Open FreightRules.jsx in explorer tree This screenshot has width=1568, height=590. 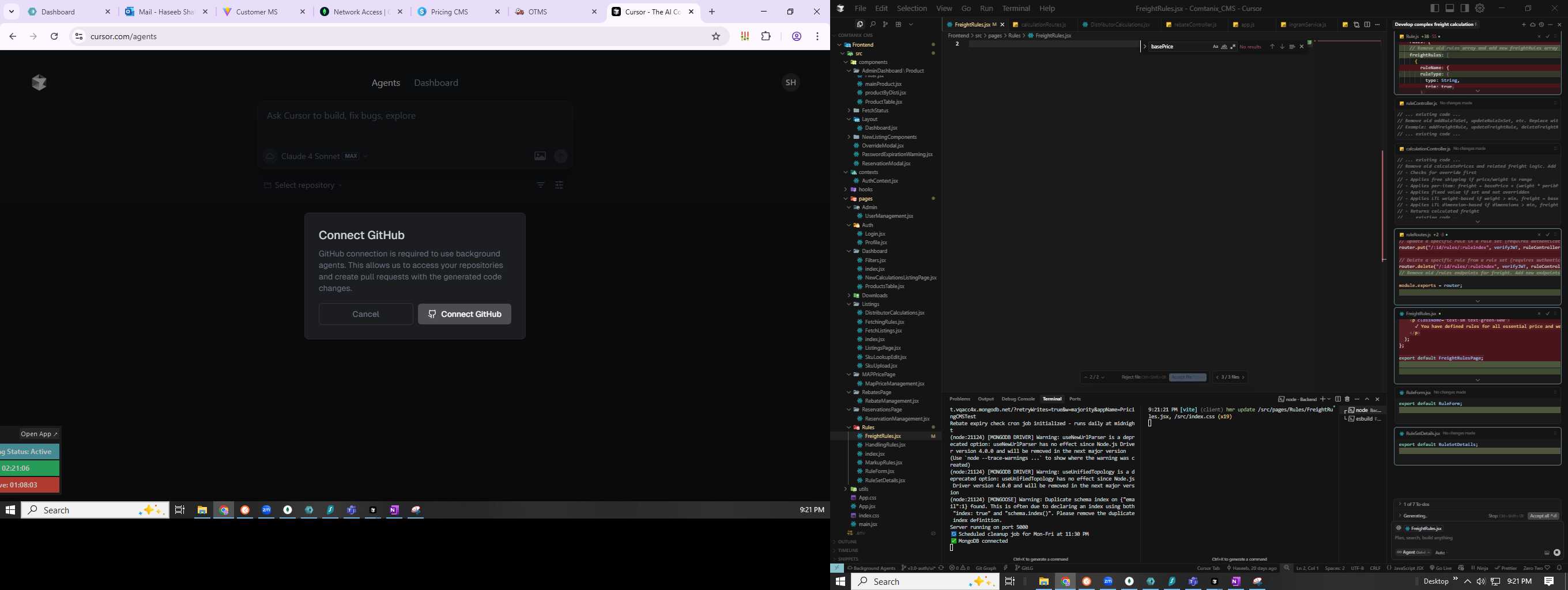point(883,436)
